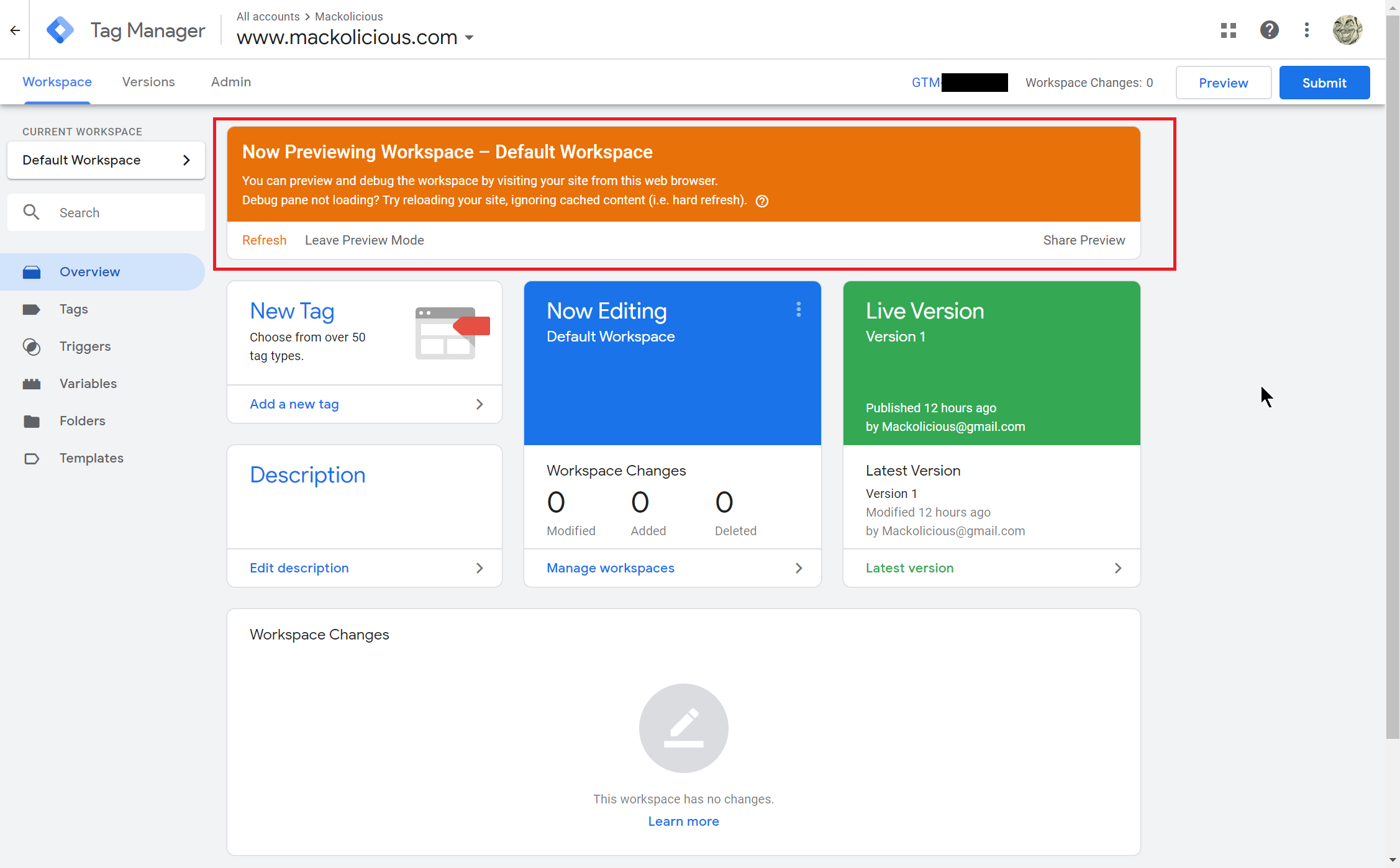Click the Templates outline tag icon
The width and height of the screenshot is (1400, 868).
pyautogui.click(x=32, y=458)
